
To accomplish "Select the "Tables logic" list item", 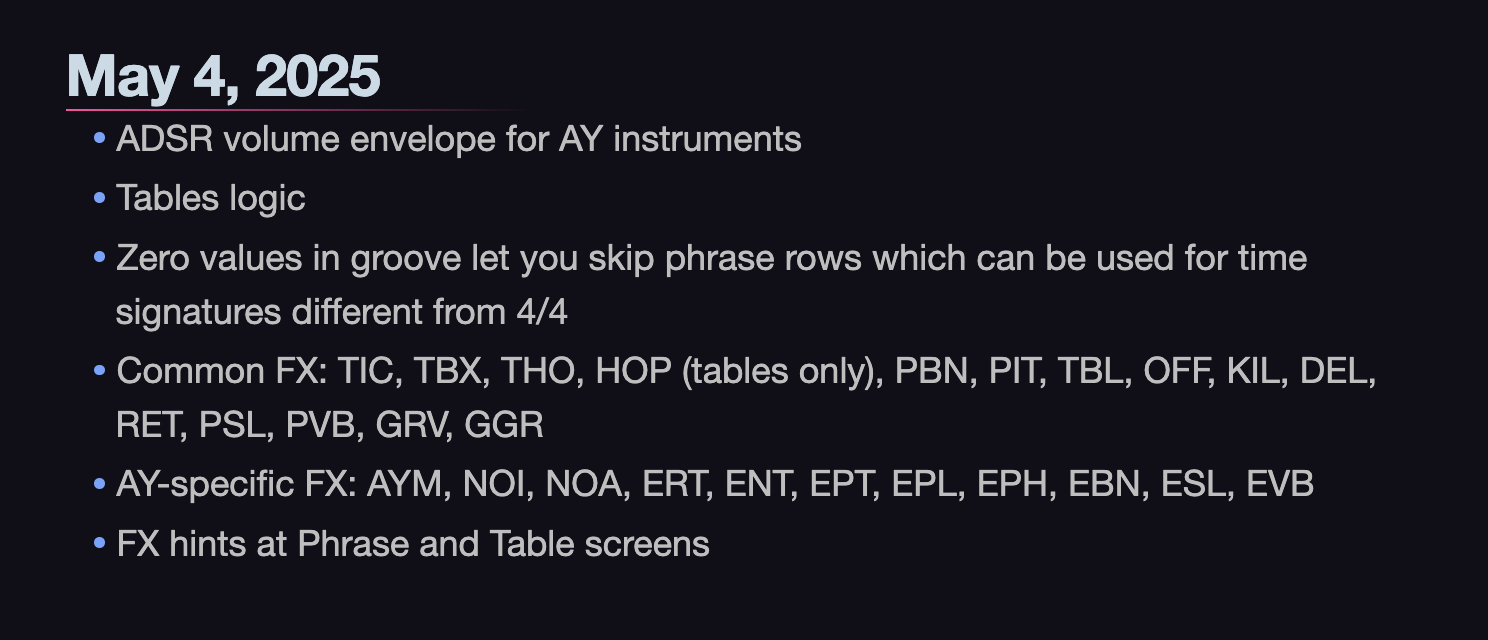I will pos(210,198).
